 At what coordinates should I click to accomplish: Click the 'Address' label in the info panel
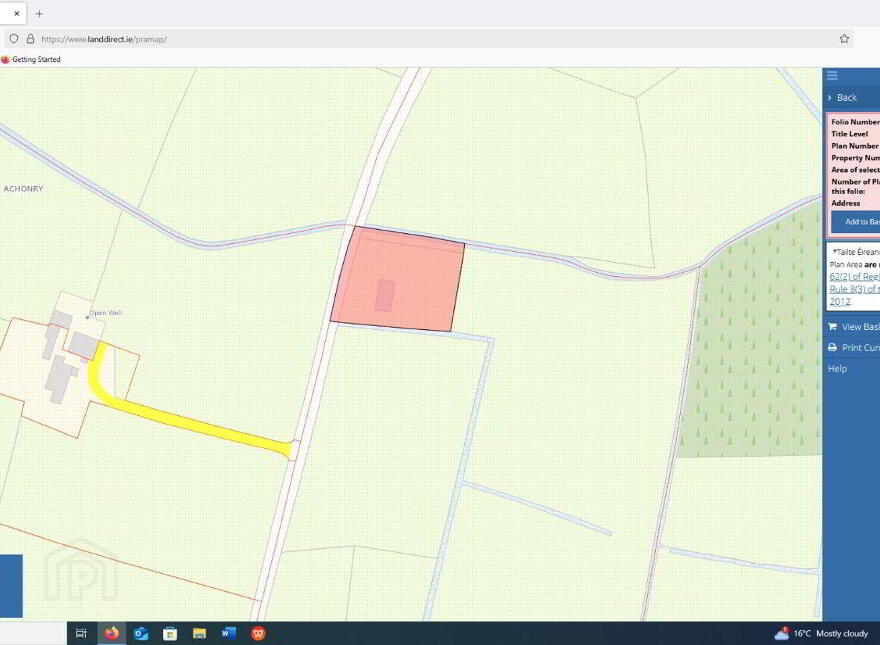pos(846,203)
